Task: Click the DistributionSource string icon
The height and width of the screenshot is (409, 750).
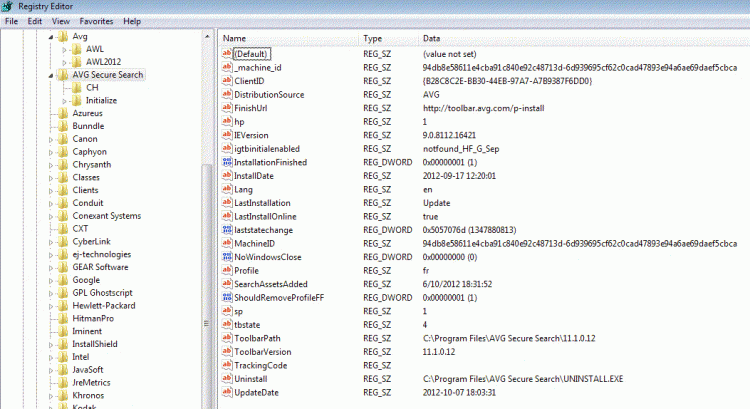Action: pos(227,94)
